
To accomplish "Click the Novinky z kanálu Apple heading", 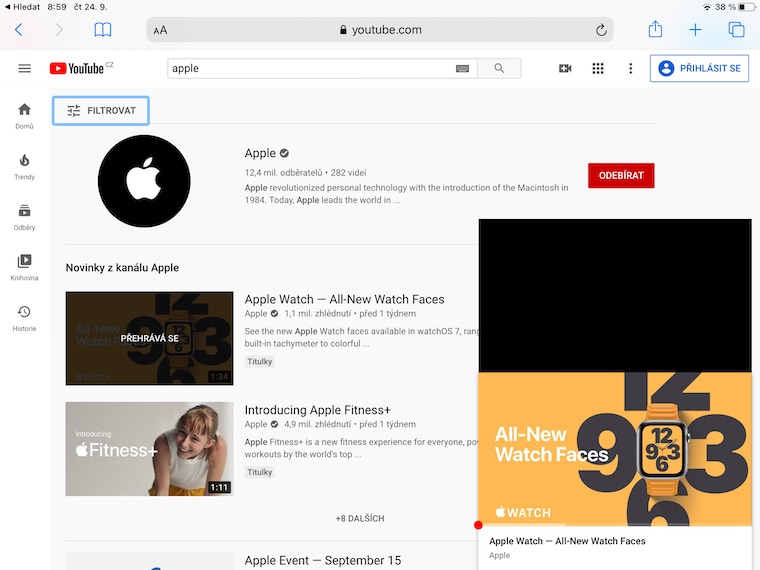I will (x=122, y=268).
